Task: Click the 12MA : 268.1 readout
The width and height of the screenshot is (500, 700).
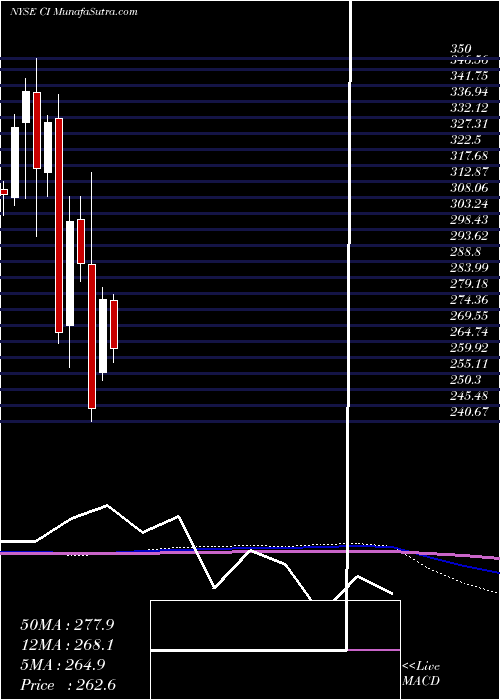Action: click(67, 645)
